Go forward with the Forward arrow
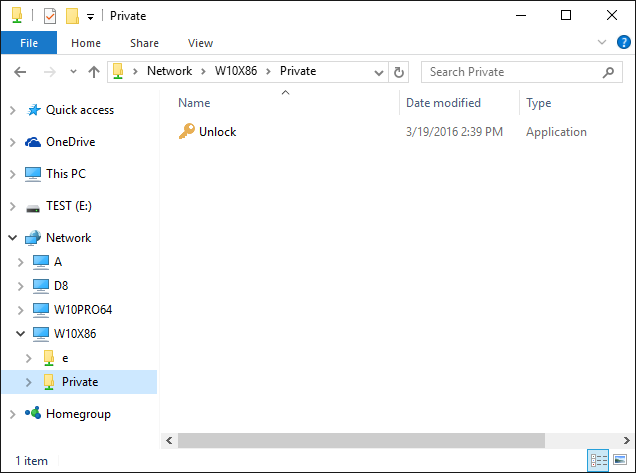The image size is (636, 473). click(x=49, y=72)
